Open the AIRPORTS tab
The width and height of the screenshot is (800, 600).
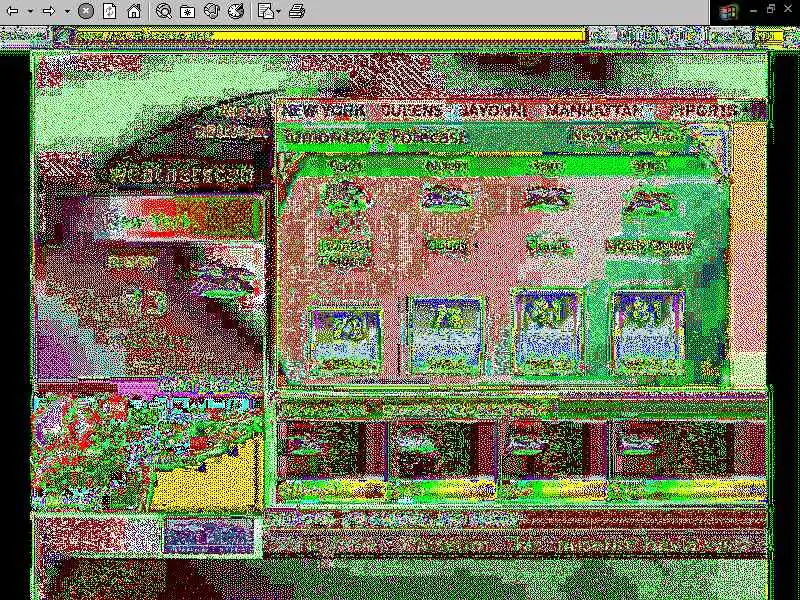coord(703,110)
